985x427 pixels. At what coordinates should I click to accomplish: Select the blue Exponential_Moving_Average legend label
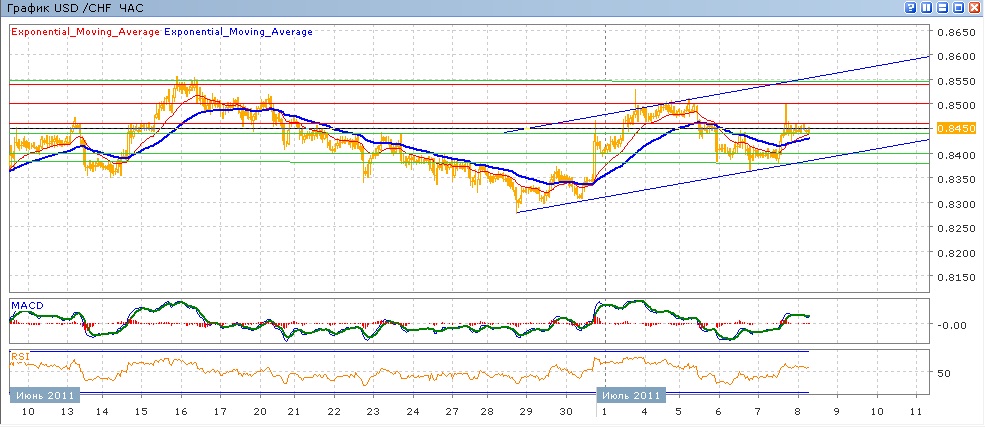[x=240, y=31]
